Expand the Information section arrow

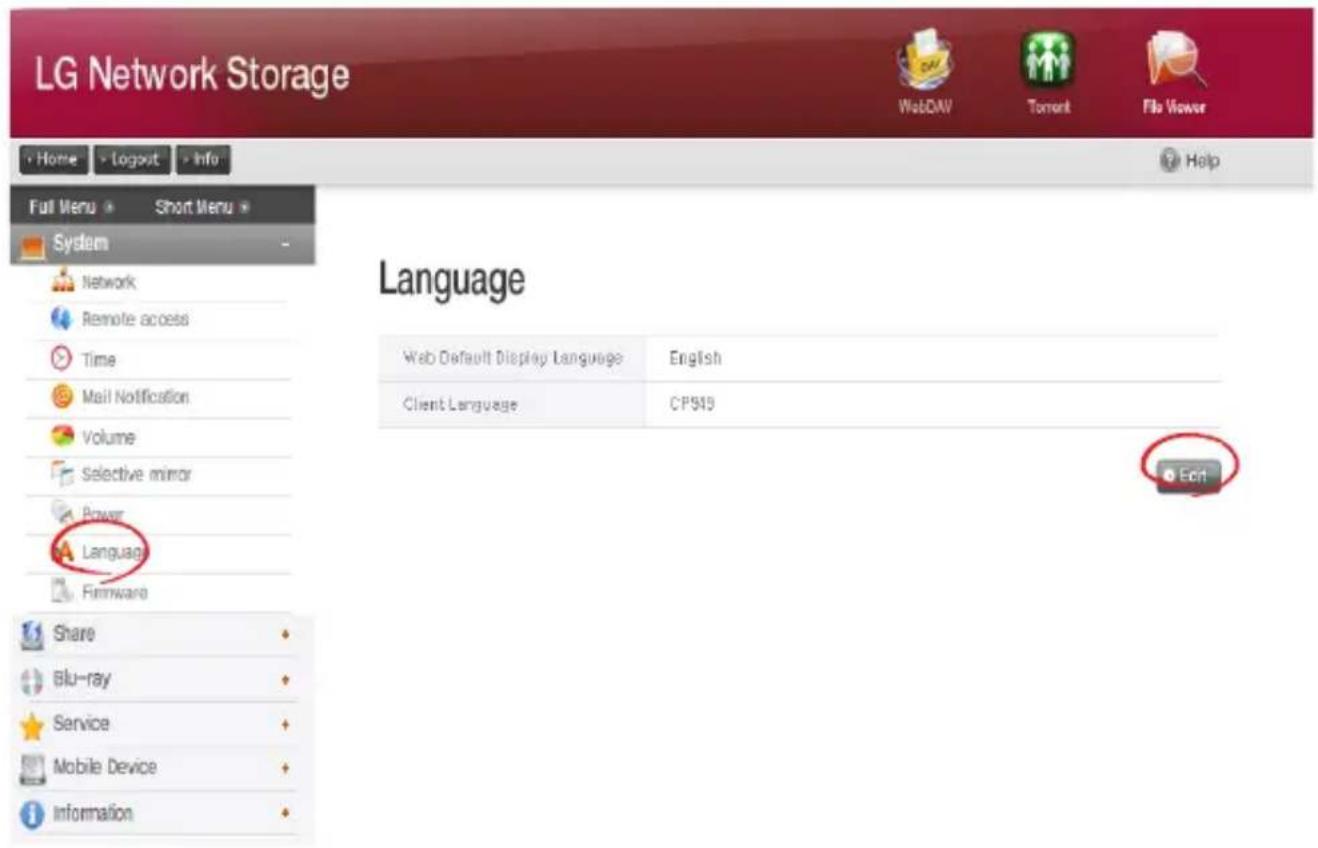(x=287, y=813)
